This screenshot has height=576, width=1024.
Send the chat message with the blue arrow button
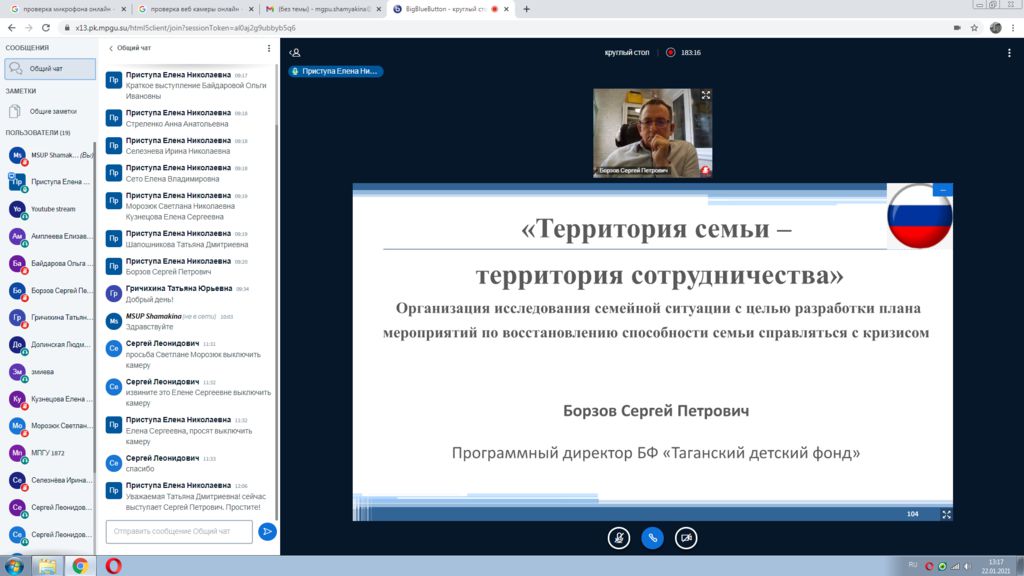pos(267,531)
